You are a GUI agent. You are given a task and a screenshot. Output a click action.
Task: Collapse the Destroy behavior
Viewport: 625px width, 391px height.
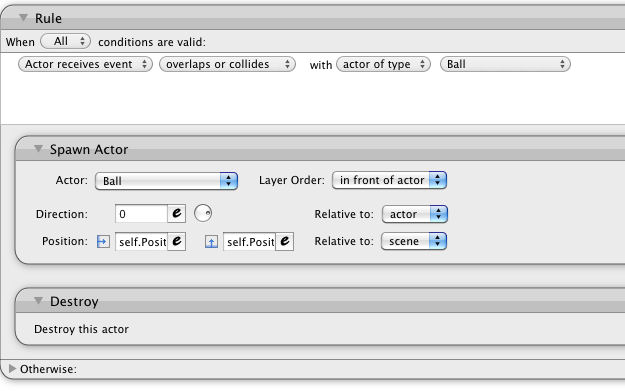[38, 301]
